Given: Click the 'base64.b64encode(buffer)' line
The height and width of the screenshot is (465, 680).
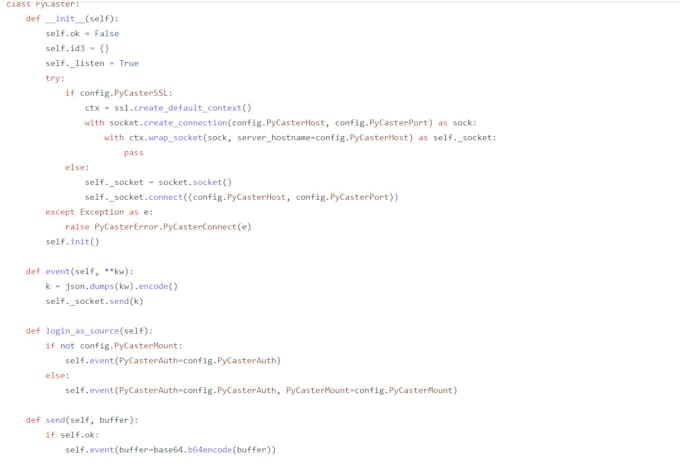Looking at the screenshot, I should 170,450.
